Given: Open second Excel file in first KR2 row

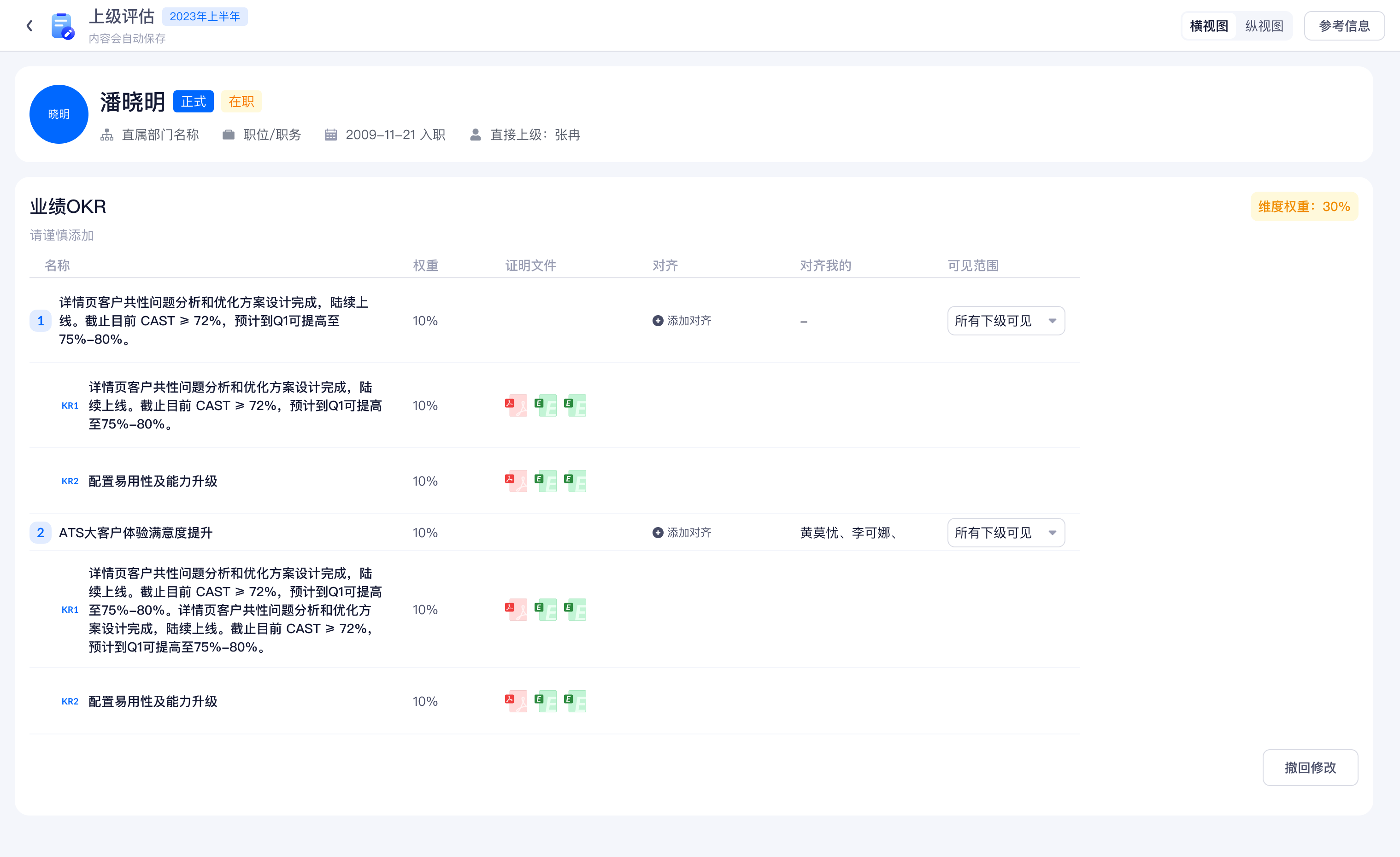Looking at the screenshot, I should click(575, 481).
